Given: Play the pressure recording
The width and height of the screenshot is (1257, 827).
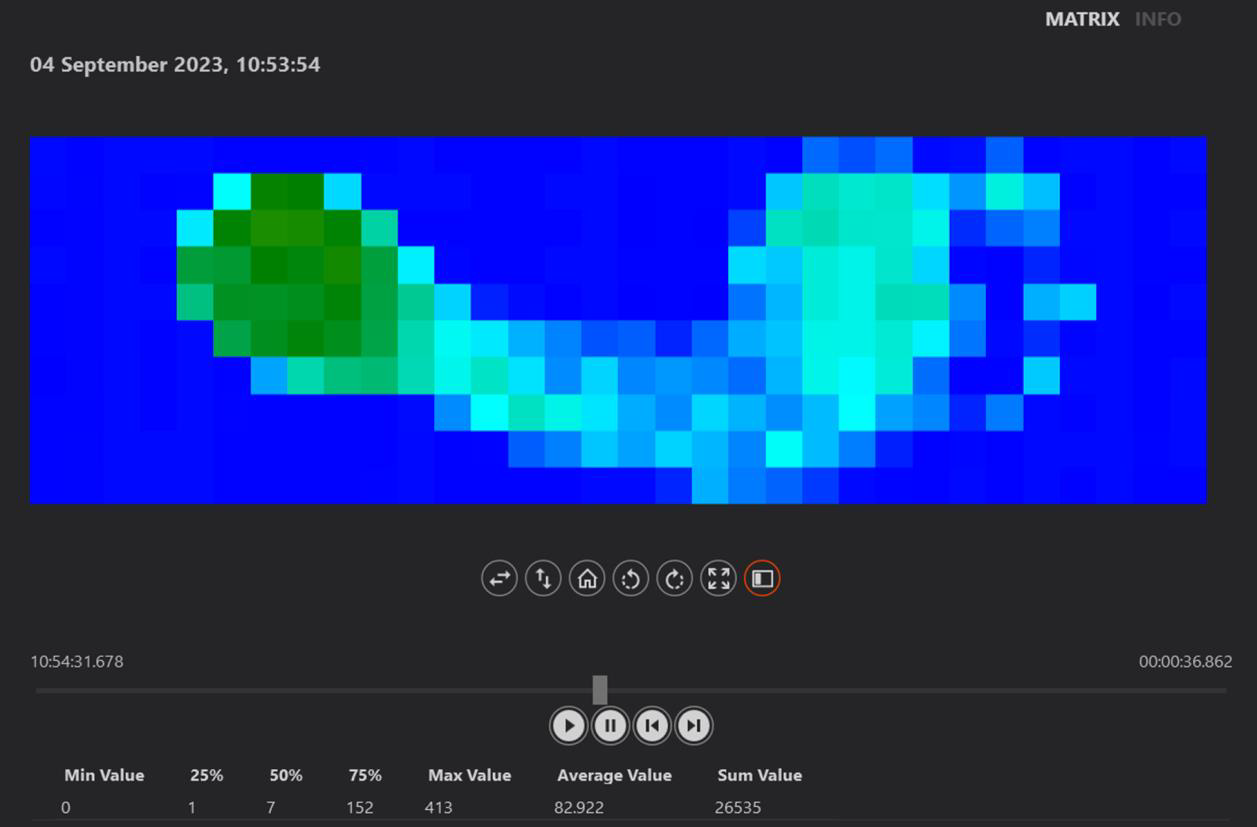Looking at the screenshot, I should [x=569, y=725].
